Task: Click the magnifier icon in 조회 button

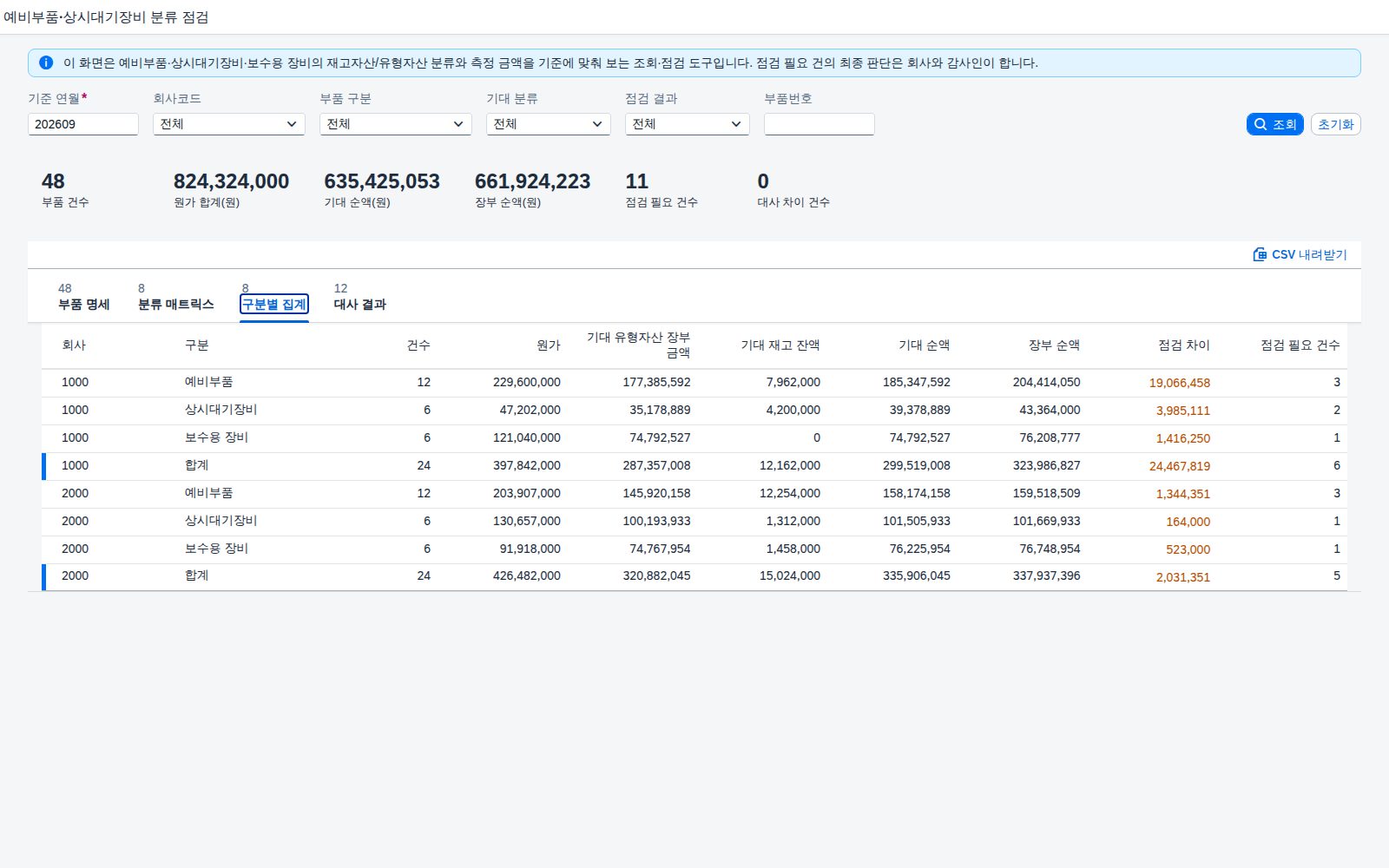Action: coord(1261,124)
